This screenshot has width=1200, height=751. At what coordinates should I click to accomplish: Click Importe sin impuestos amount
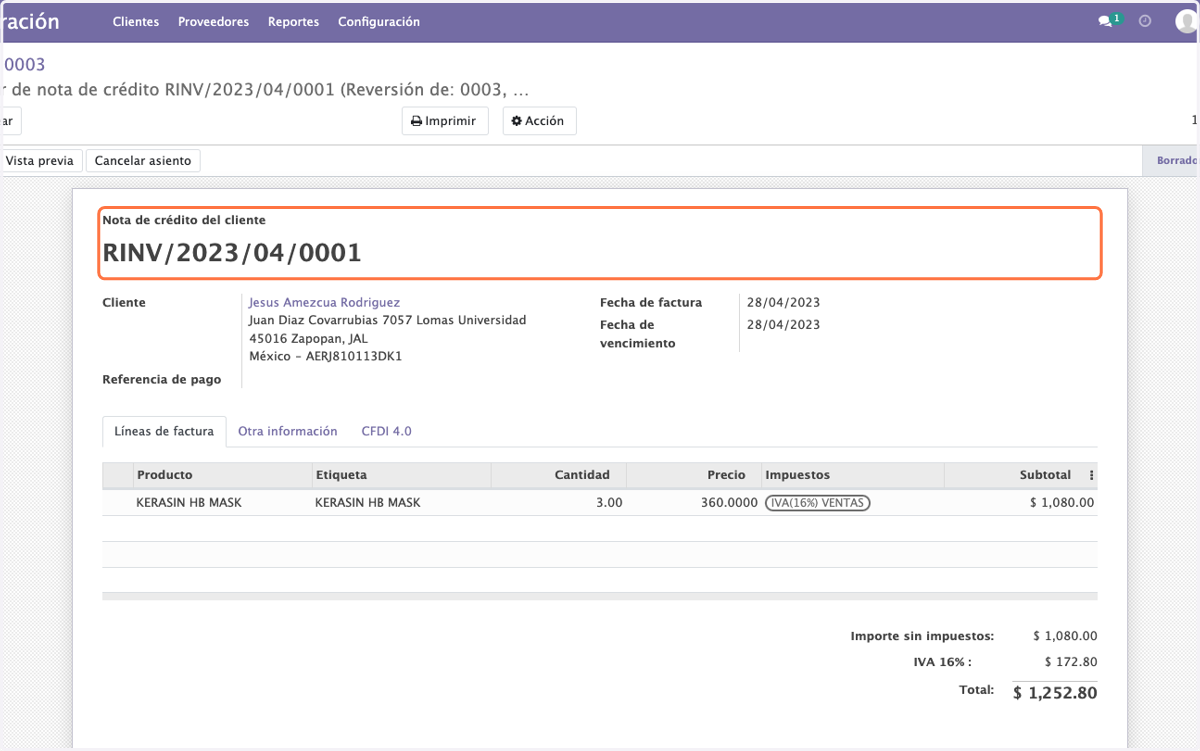(x=1065, y=636)
